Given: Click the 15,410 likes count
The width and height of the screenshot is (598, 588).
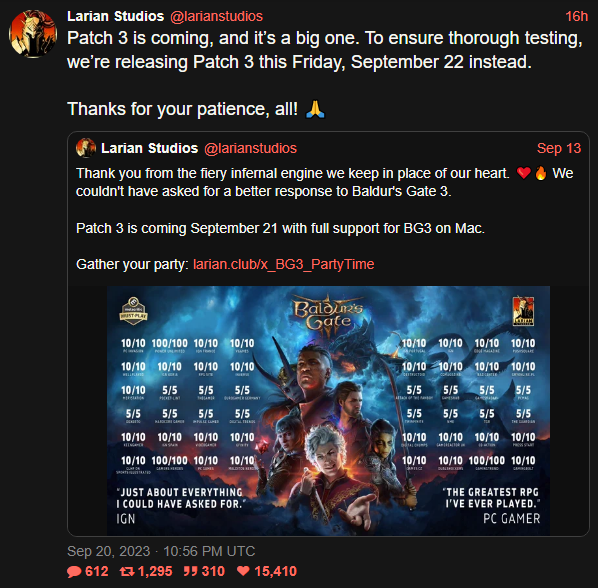Looking at the screenshot, I should [275, 571].
